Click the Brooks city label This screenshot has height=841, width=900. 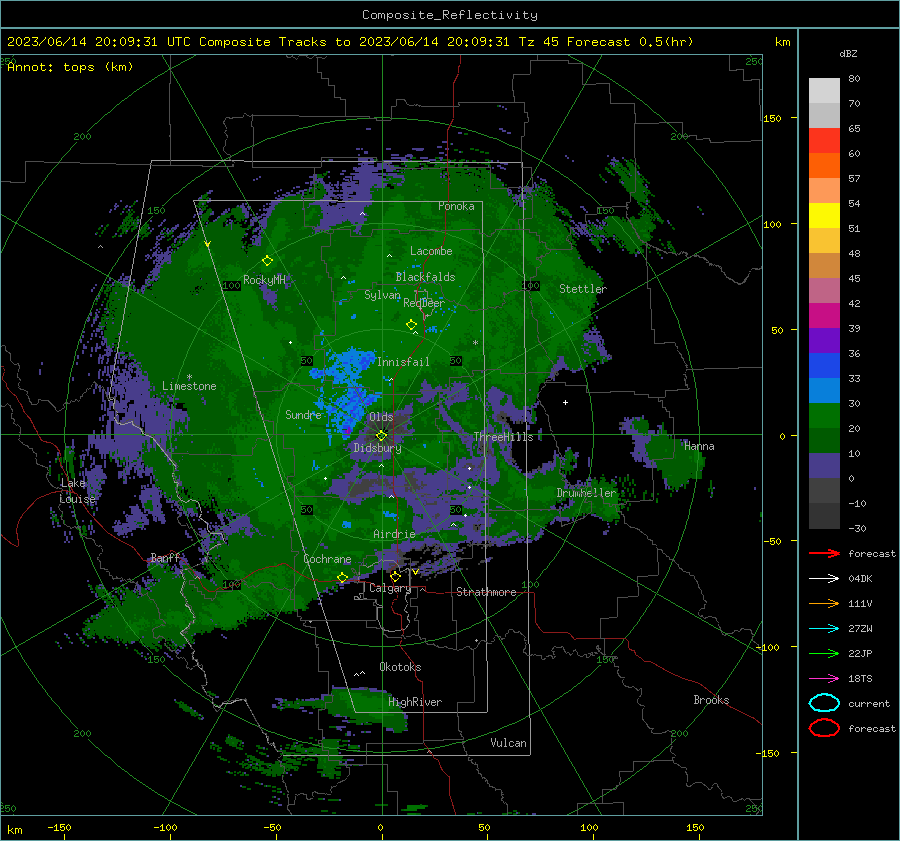coord(711,700)
